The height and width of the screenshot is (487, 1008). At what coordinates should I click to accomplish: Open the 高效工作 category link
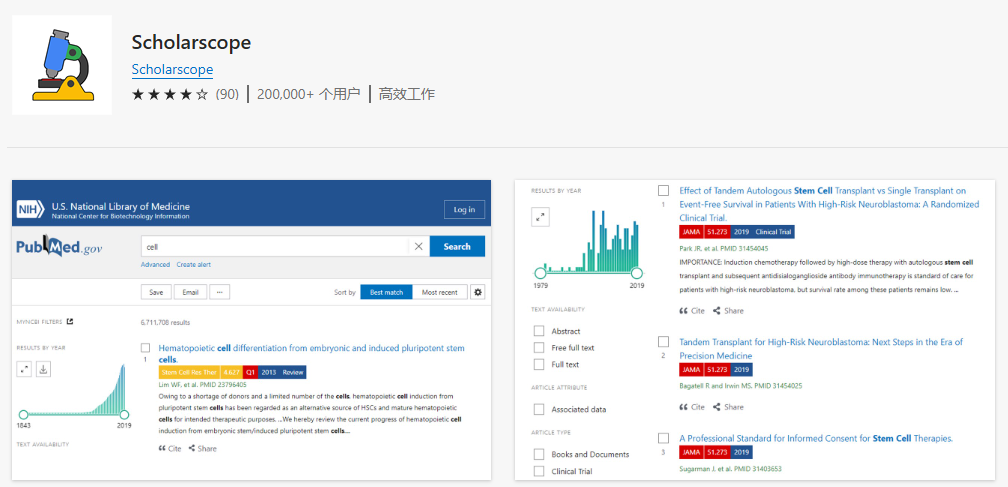(x=406, y=94)
